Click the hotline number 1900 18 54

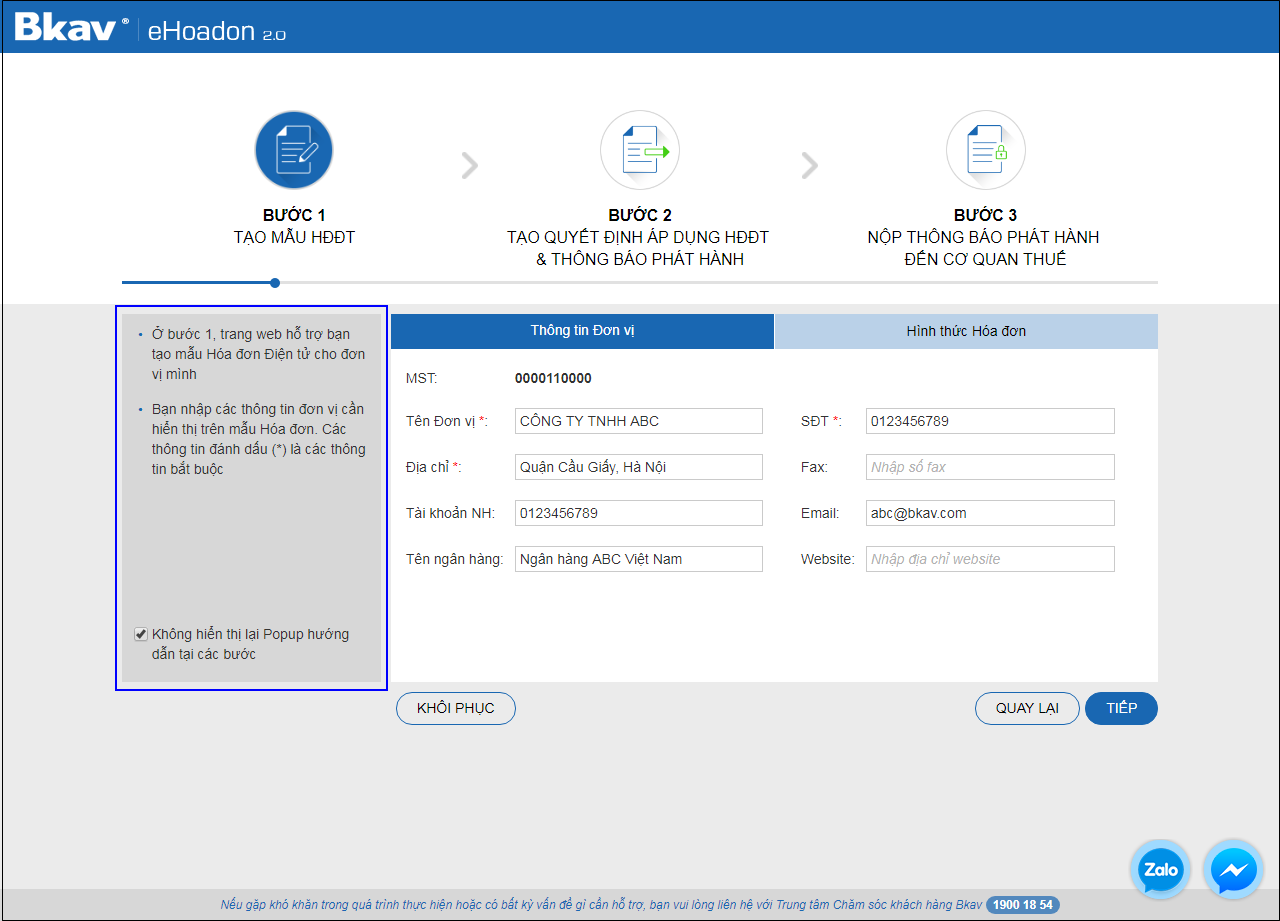tap(1023, 905)
